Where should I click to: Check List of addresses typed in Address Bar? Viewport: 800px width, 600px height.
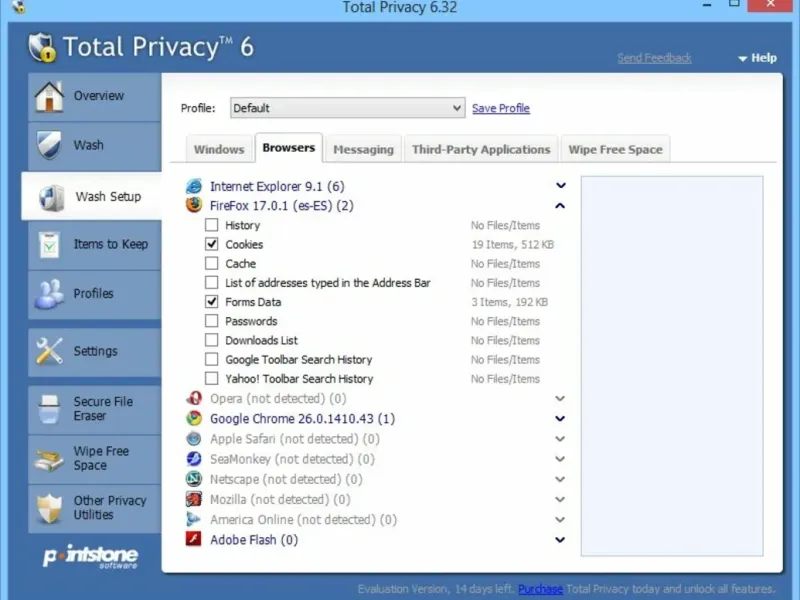pos(211,283)
